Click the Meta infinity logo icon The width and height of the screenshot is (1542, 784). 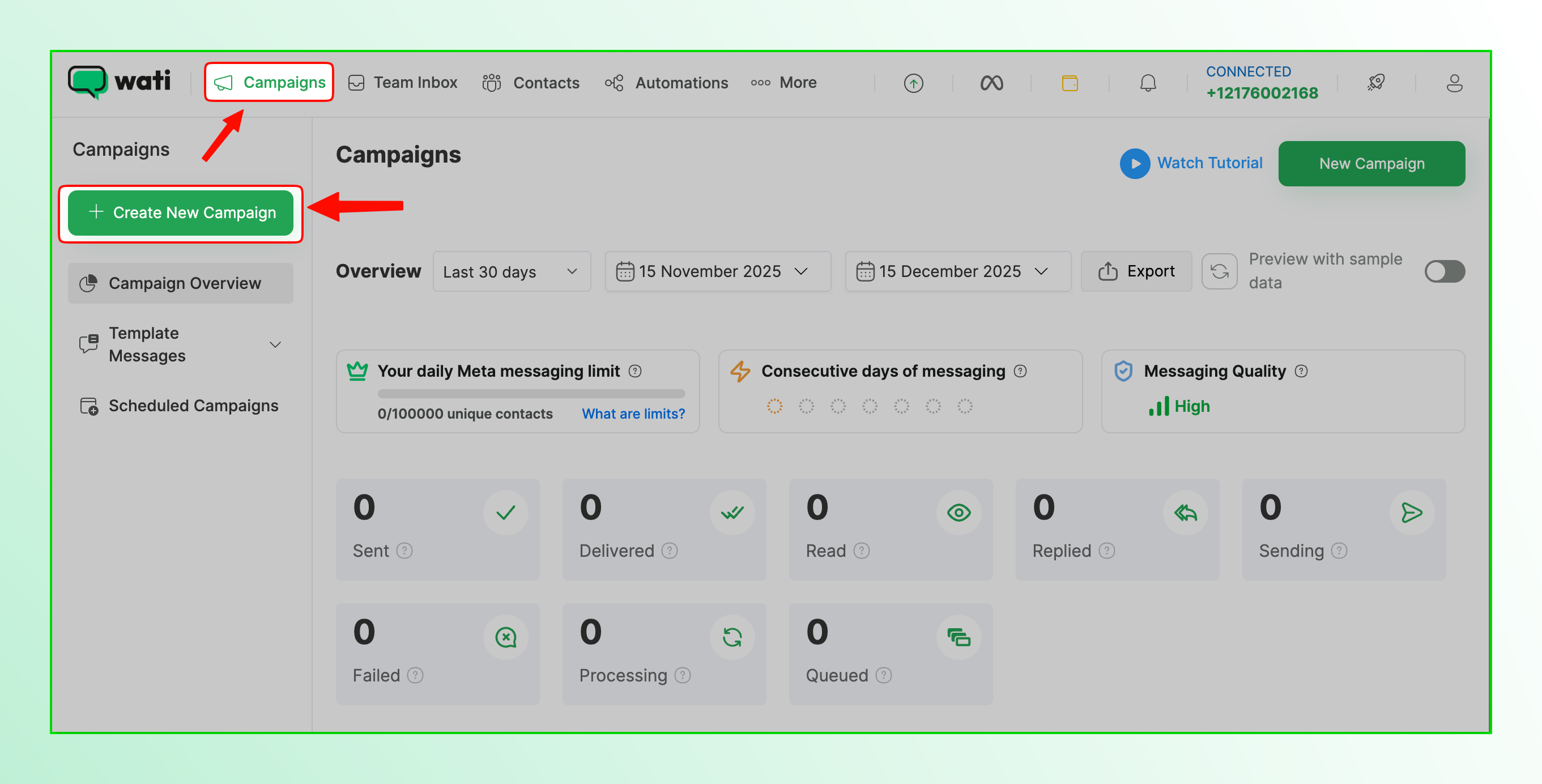pyautogui.click(x=991, y=83)
